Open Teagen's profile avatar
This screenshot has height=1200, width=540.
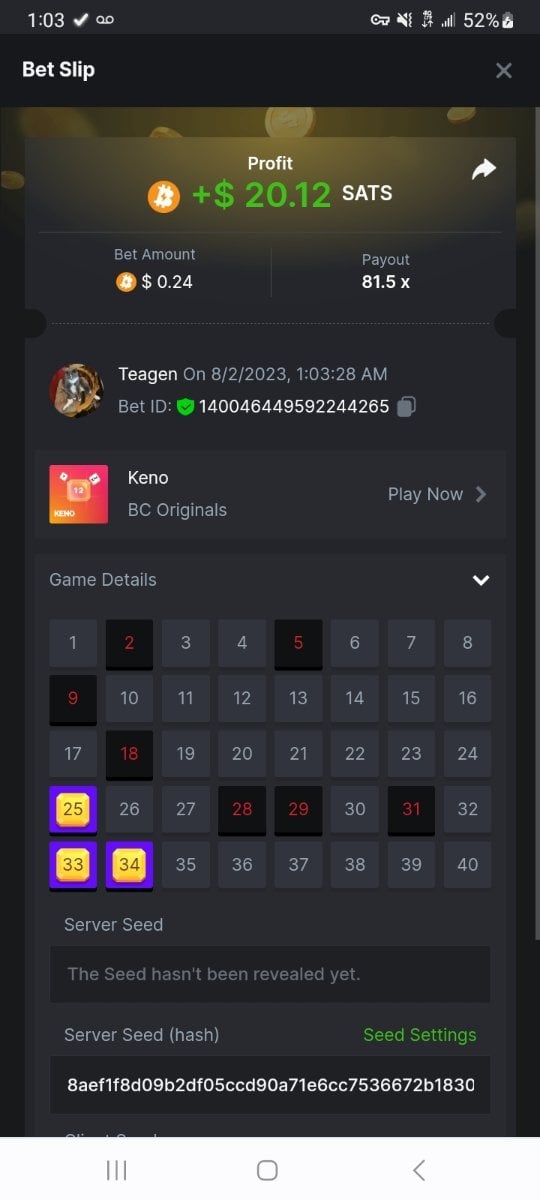76,390
